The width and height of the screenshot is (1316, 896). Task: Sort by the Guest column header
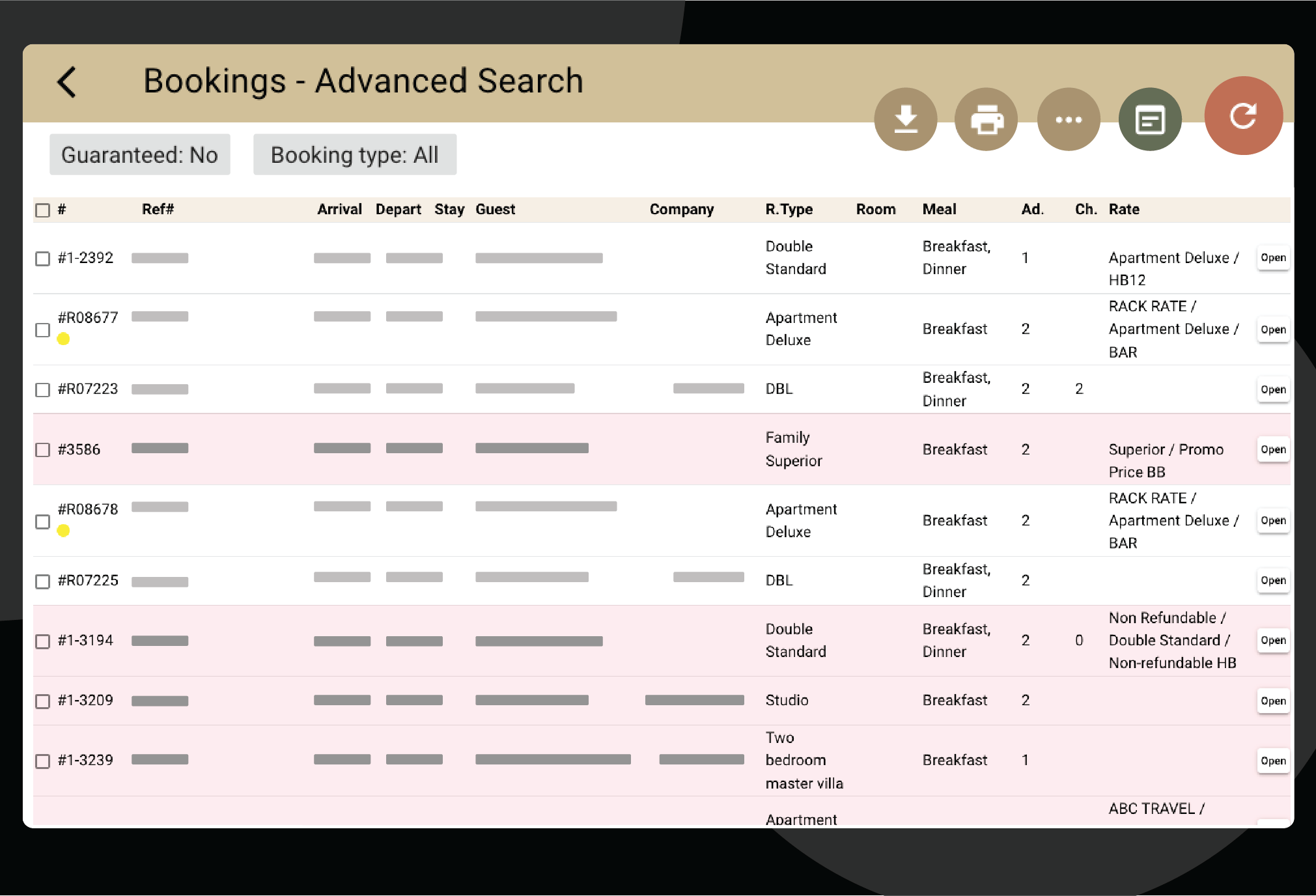(x=495, y=210)
